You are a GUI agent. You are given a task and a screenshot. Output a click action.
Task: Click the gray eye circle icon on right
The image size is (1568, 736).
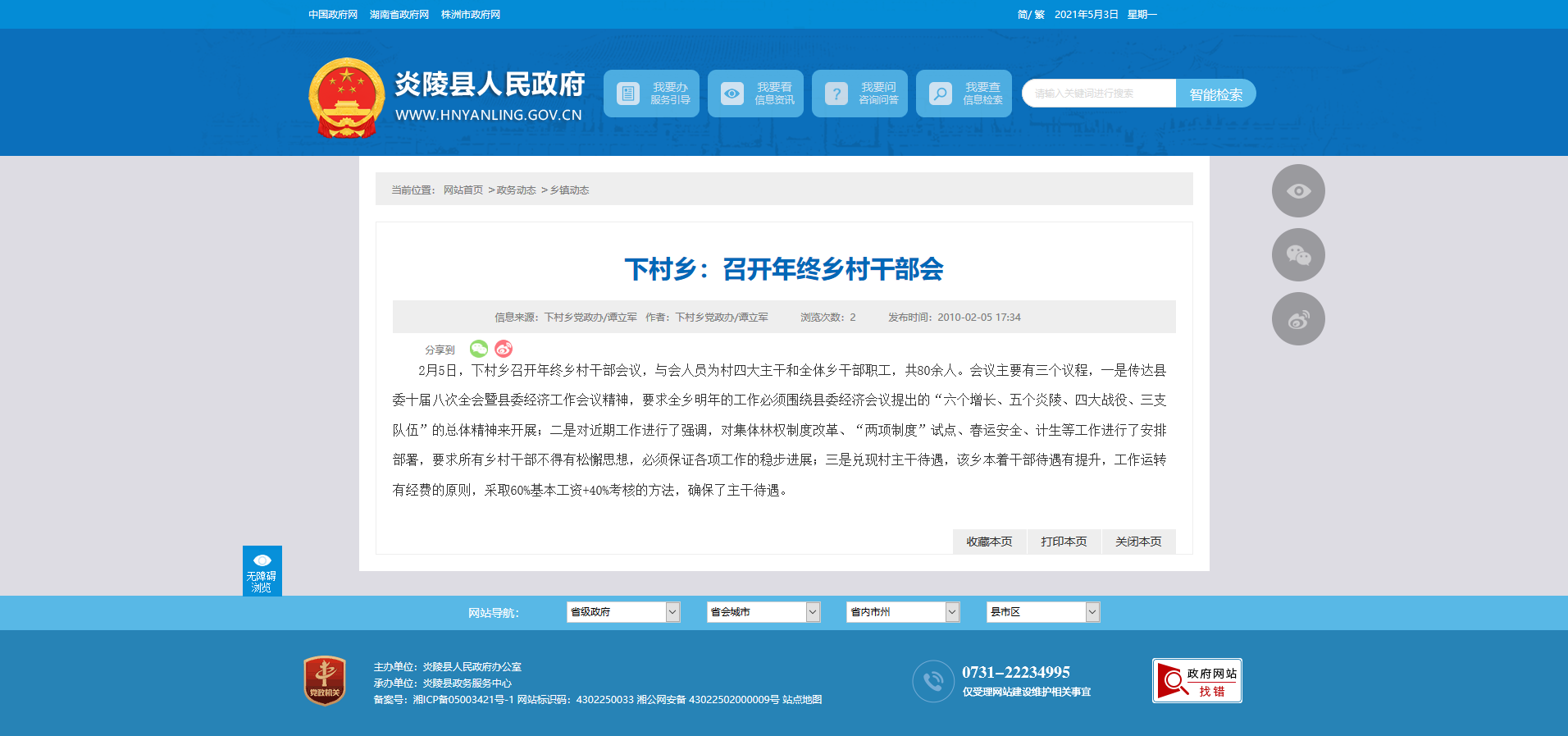[x=1298, y=191]
